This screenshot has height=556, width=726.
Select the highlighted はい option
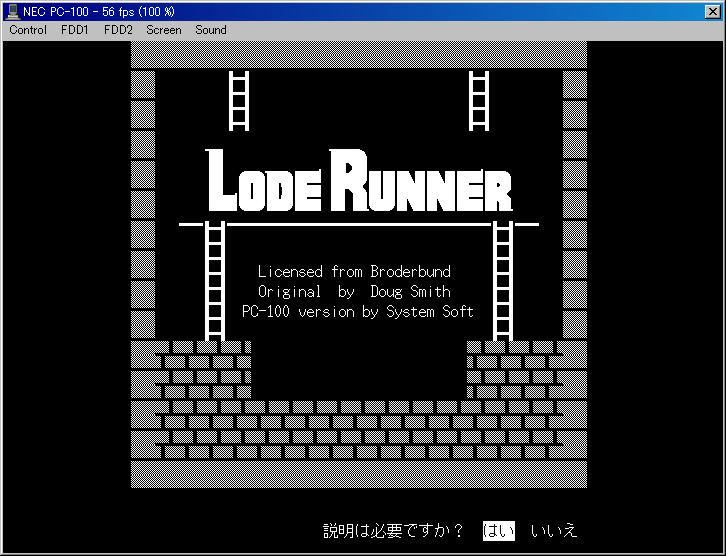click(499, 531)
